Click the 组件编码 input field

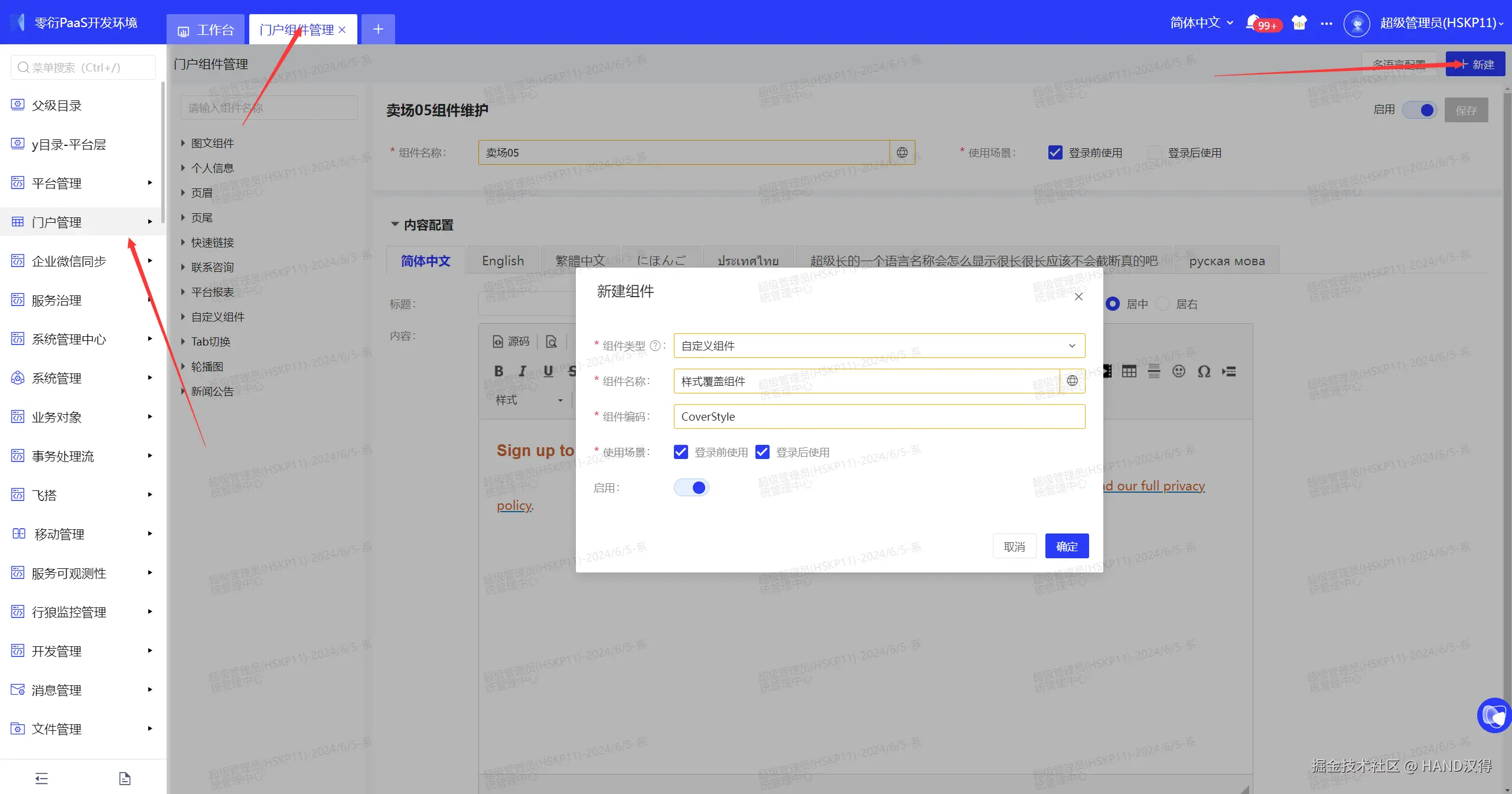click(879, 416)
